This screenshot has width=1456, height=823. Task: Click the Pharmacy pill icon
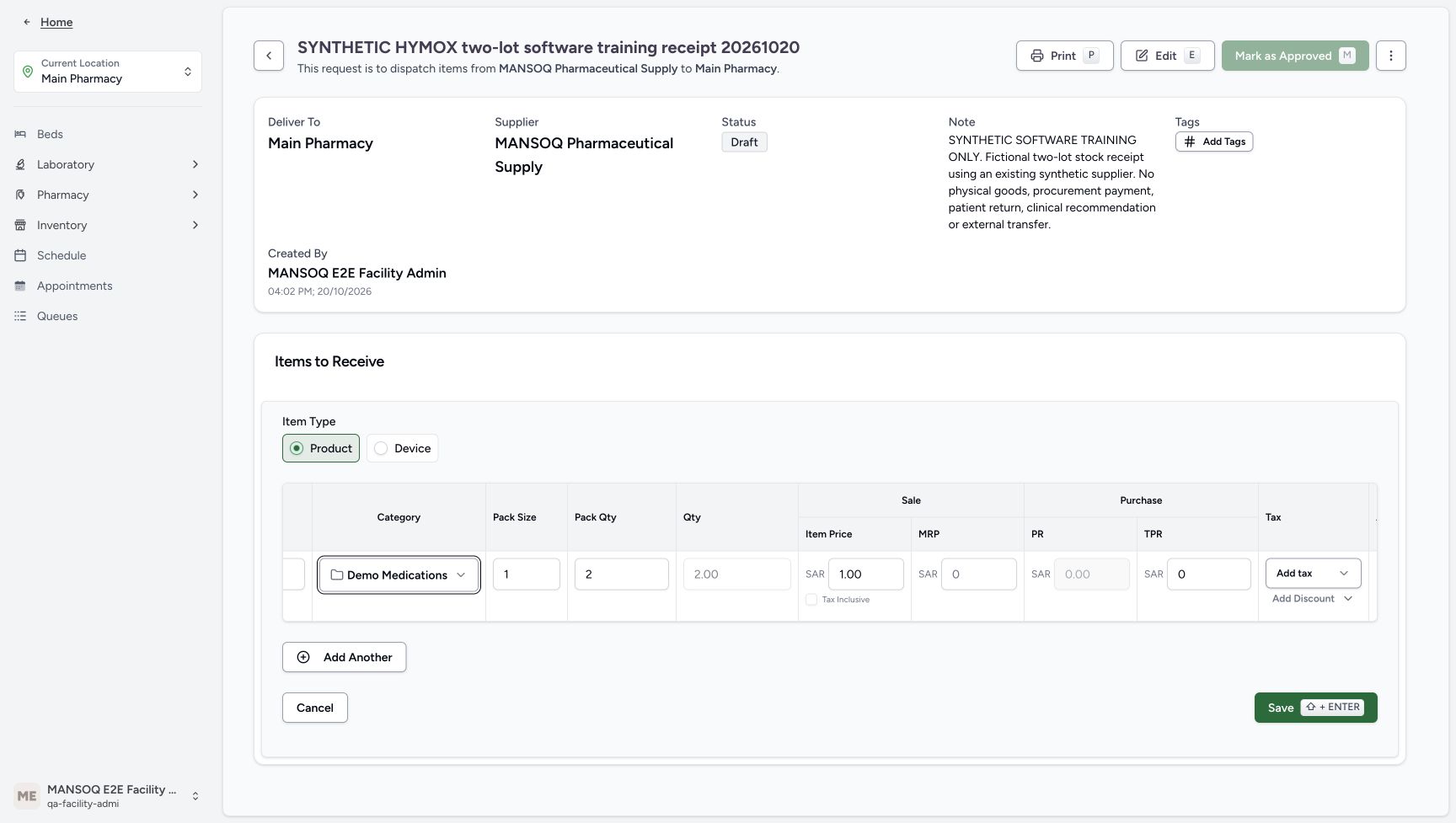pyautogui.click(x=20, y=195)
